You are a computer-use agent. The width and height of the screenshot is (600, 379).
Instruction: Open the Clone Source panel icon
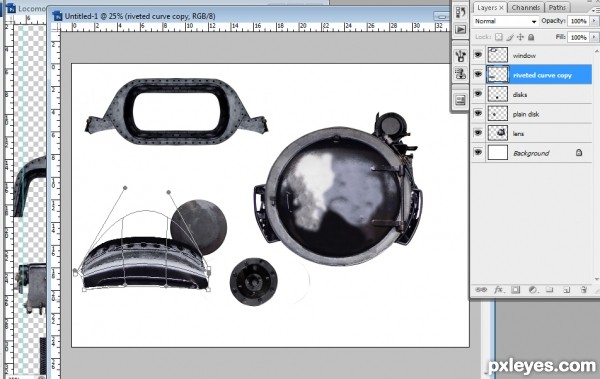460,74
